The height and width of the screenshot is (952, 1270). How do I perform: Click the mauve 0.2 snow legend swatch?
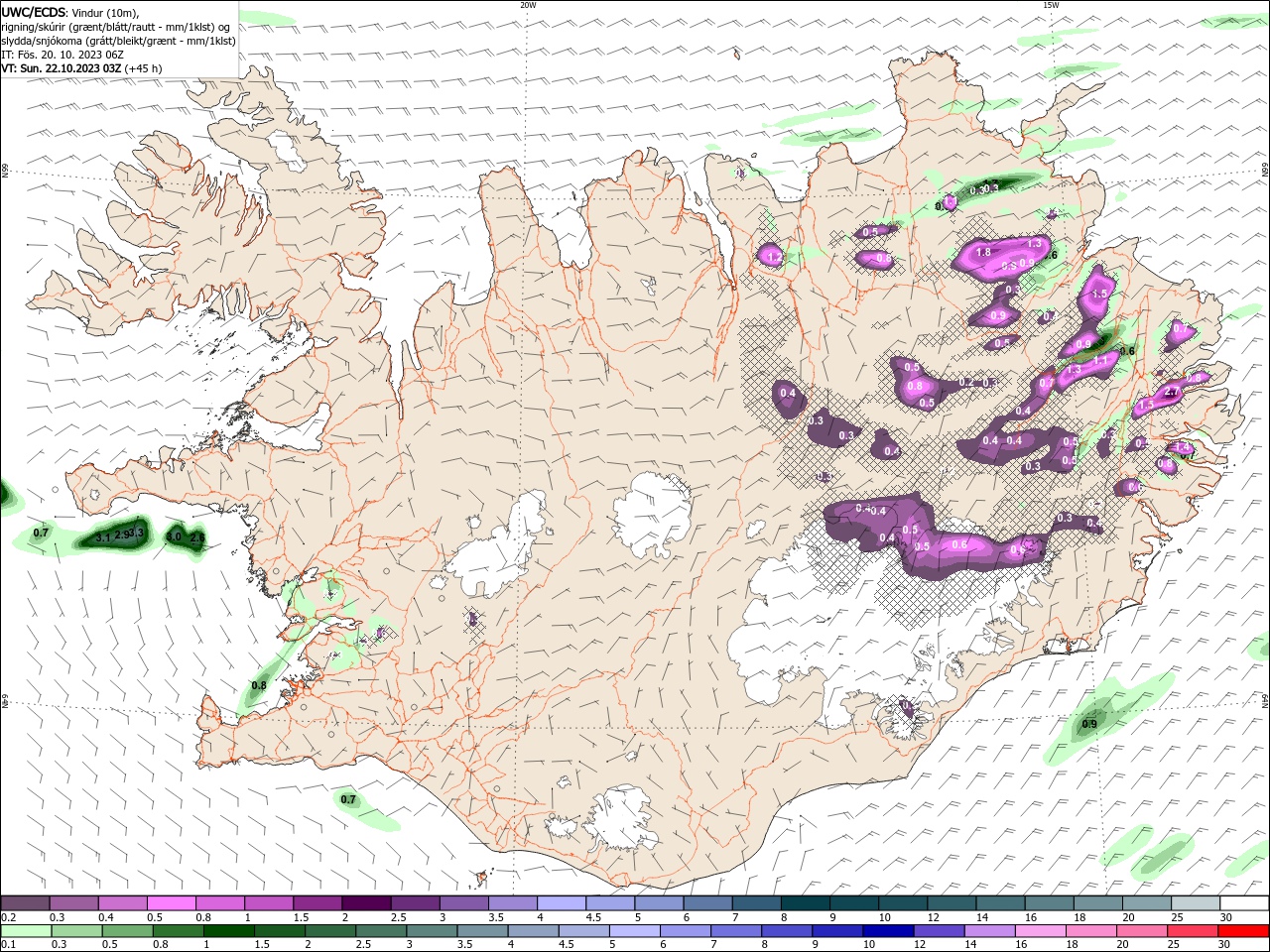[x=25, y=903]
